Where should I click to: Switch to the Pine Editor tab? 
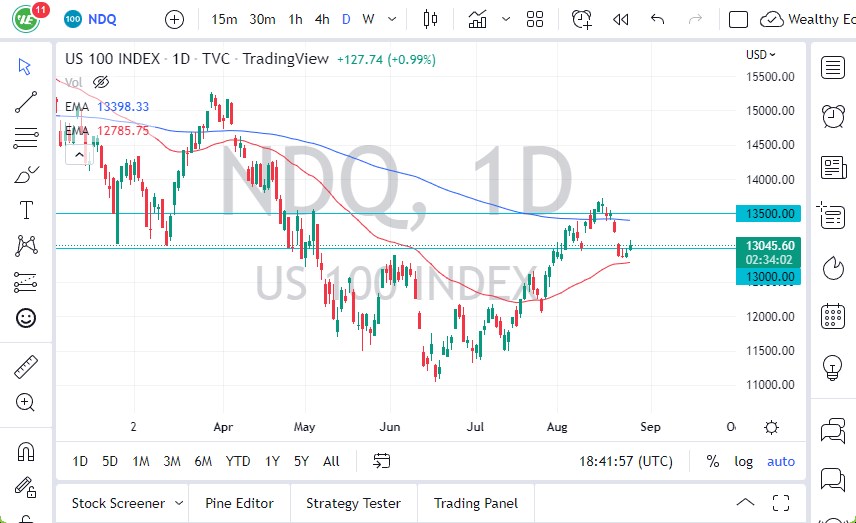point(240,503)
